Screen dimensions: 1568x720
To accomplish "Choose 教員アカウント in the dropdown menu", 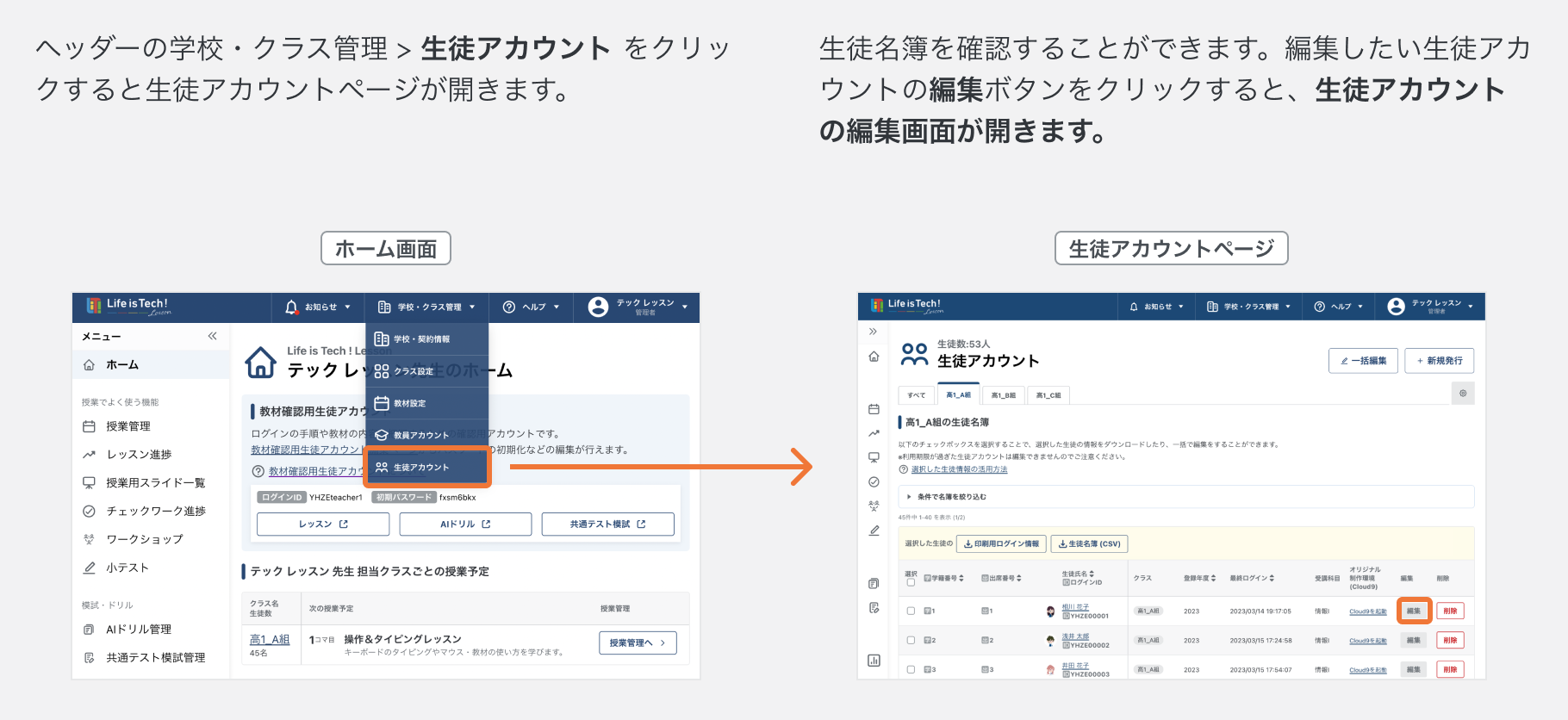I will click(427, 435).
